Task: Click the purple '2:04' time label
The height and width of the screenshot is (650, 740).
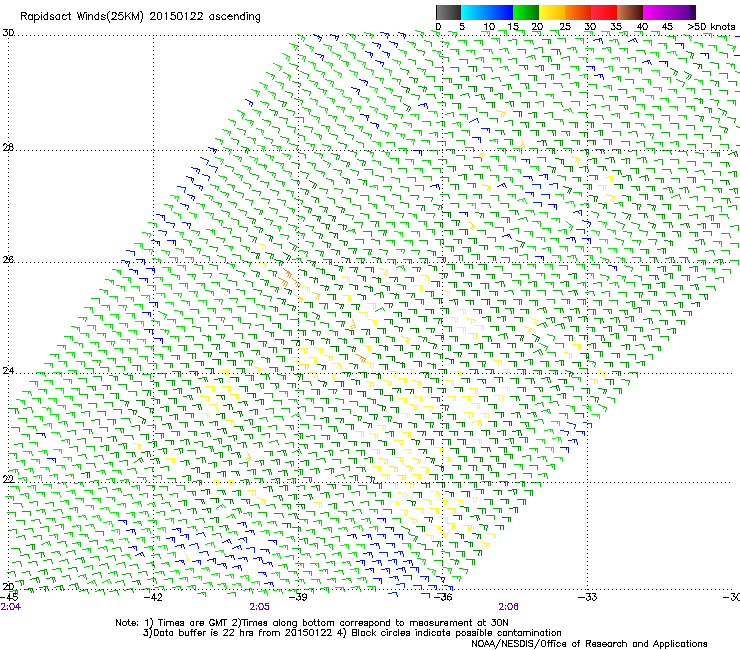Action: [x=11, y=607]
